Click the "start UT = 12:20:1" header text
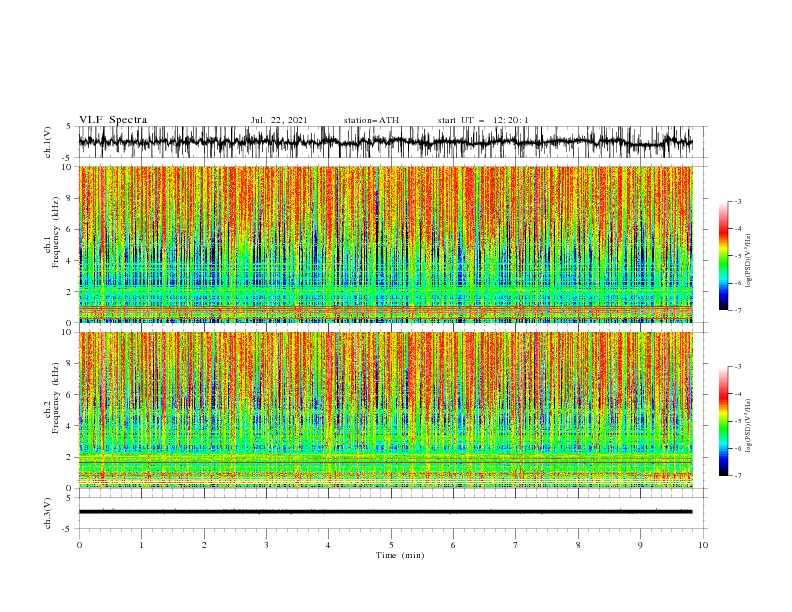Screen dimensions: 792x612 483,120
